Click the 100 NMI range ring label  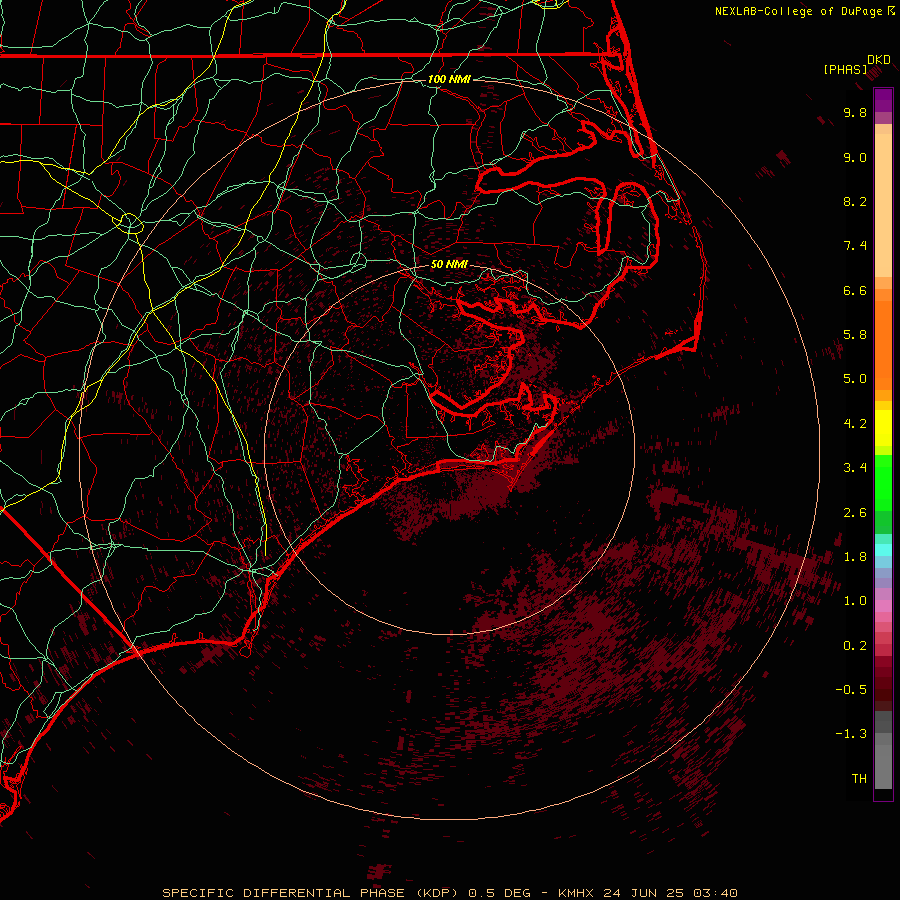(x=449, y=79)
